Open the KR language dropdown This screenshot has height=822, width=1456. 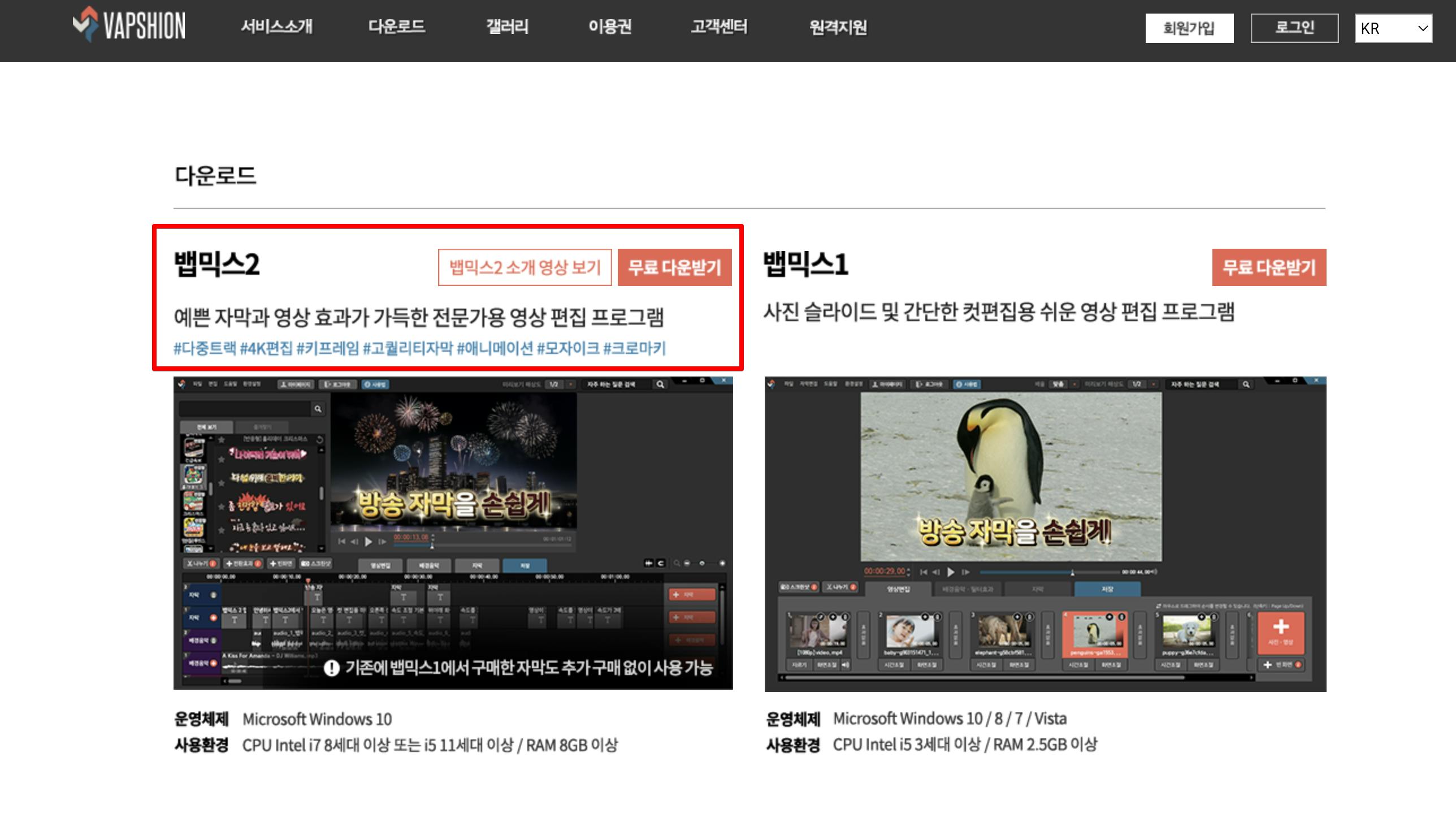[1393, 28]
